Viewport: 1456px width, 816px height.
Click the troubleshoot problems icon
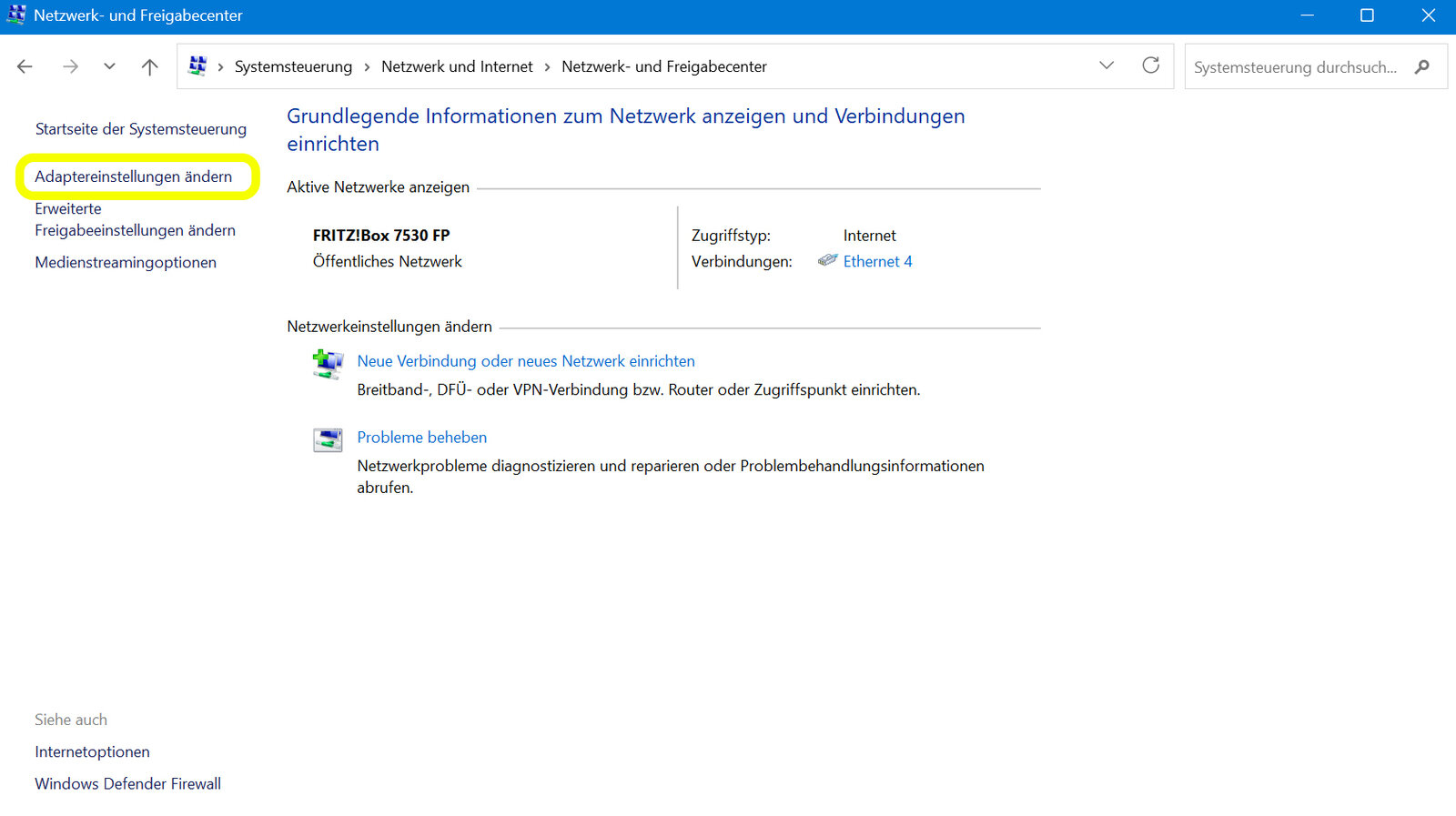(x=328, y=440)
